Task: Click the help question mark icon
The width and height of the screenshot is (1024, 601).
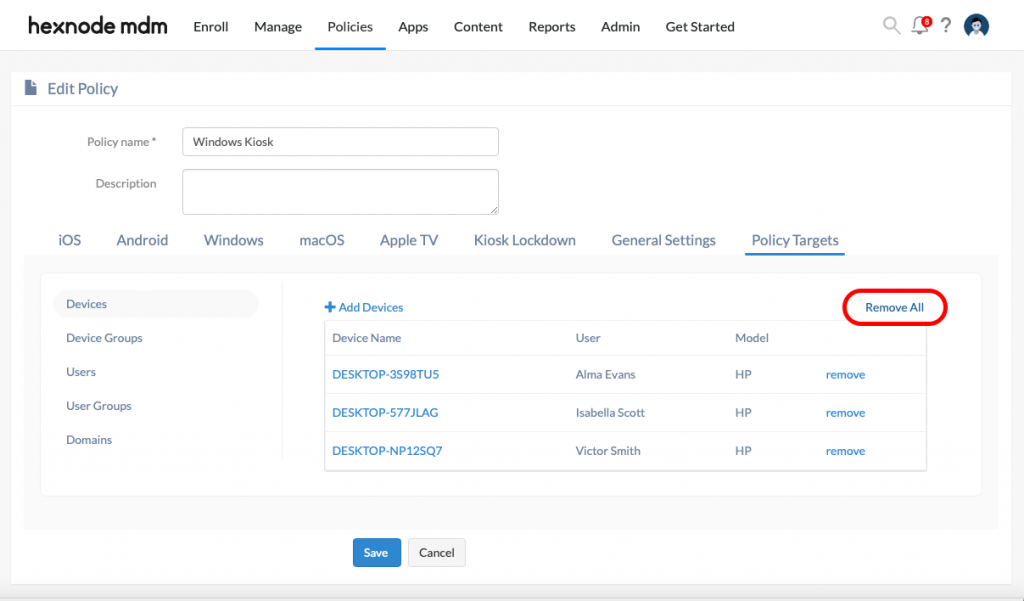Action: click(946, 26)
